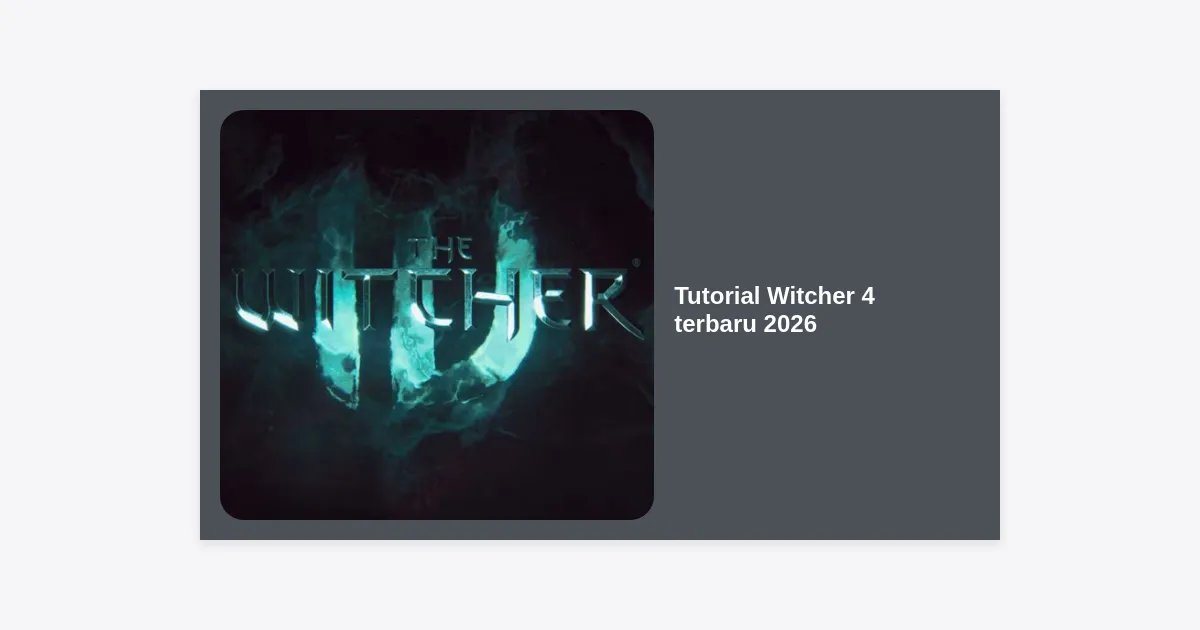Click the small 'THE' text in the logo

tap(441, 250)
